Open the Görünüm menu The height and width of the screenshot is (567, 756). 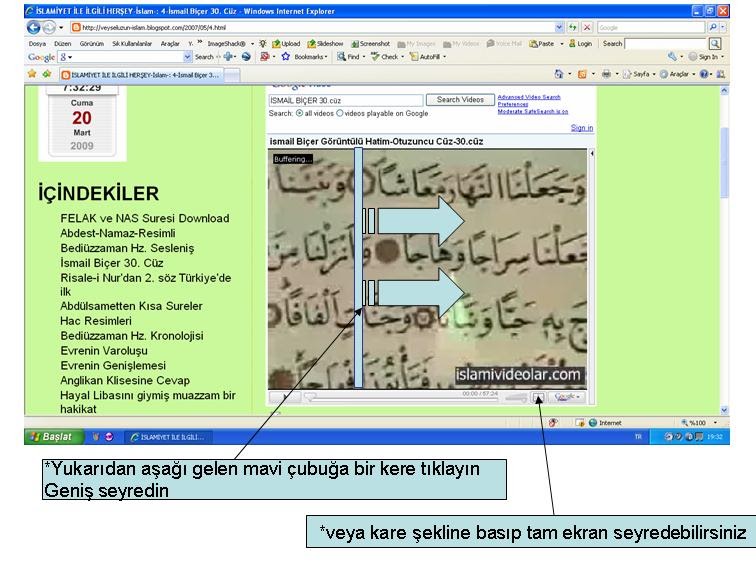92,43
